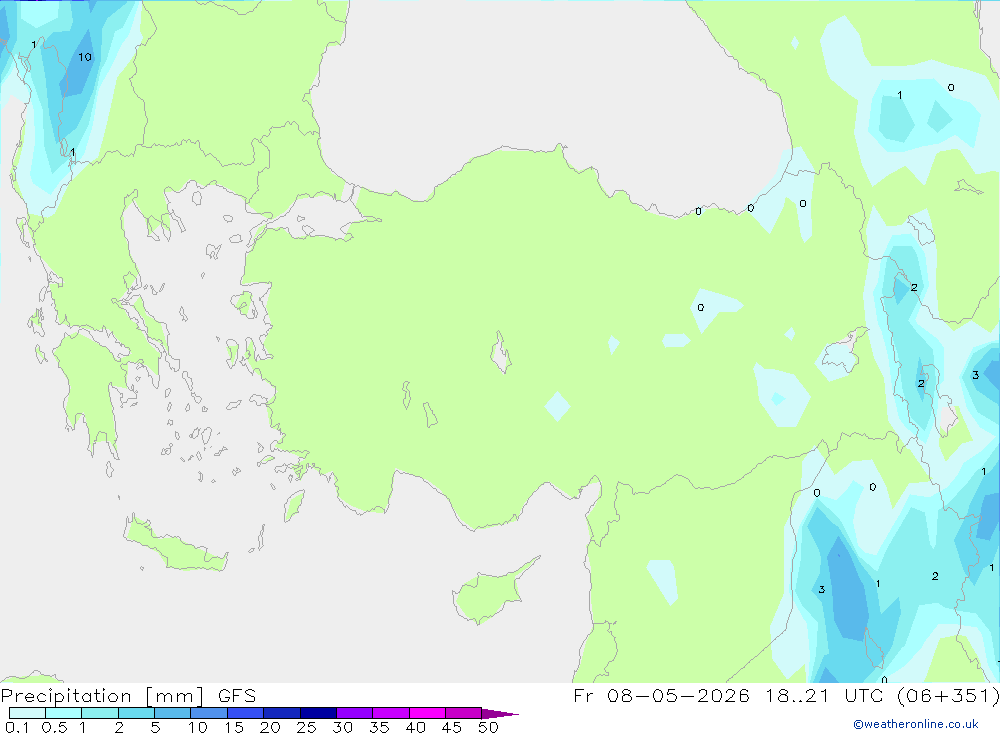Viewport: 1000px width, 733px height.
Task: Click the "25" legend scale label
Action: tap(306, 727)
